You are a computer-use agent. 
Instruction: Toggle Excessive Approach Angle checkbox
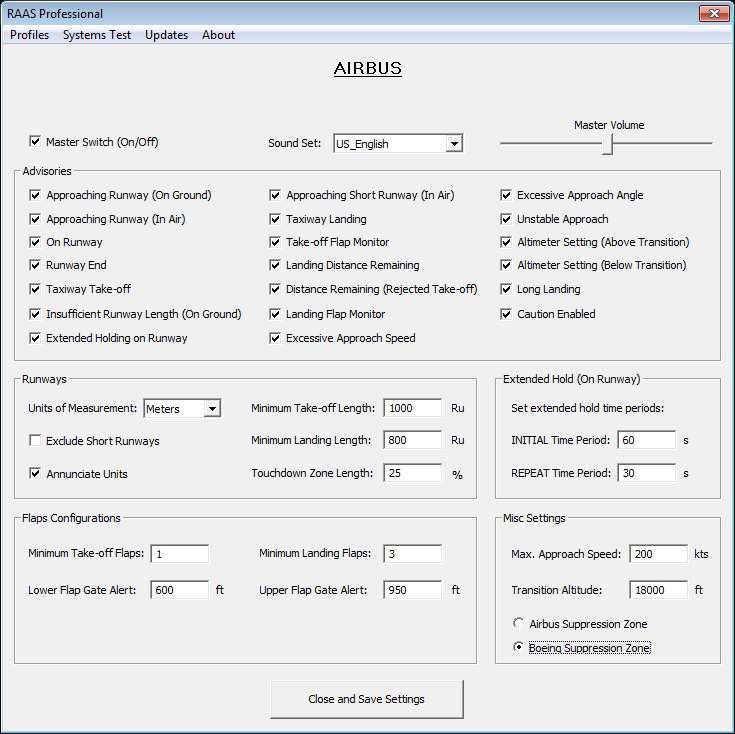[506, 195]
